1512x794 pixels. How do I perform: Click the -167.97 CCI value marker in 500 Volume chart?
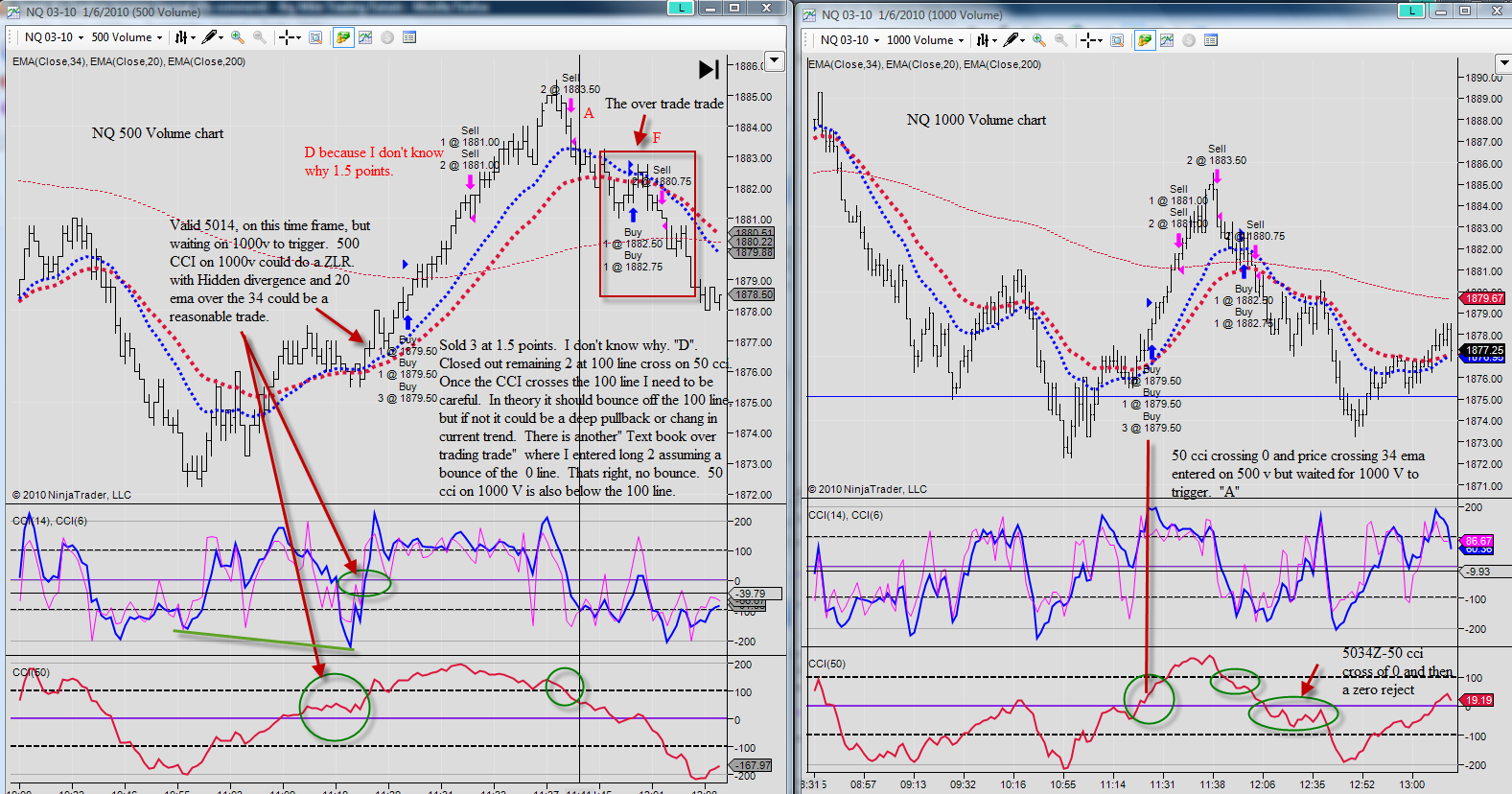[x=753, y=765]
